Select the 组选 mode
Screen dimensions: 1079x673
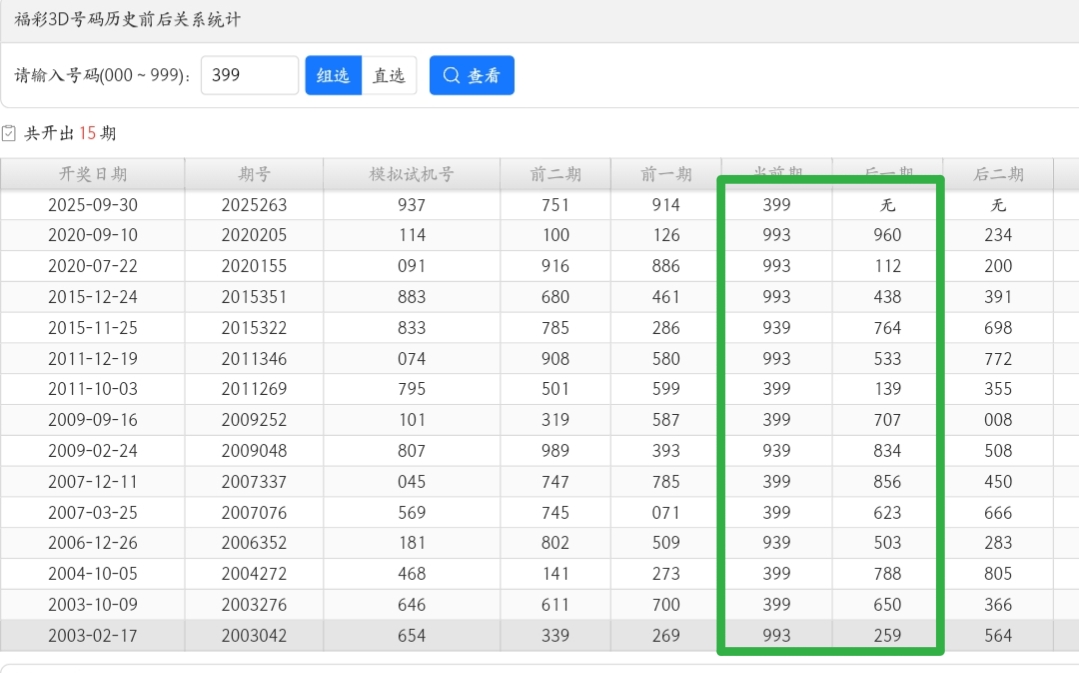point(332,75)
